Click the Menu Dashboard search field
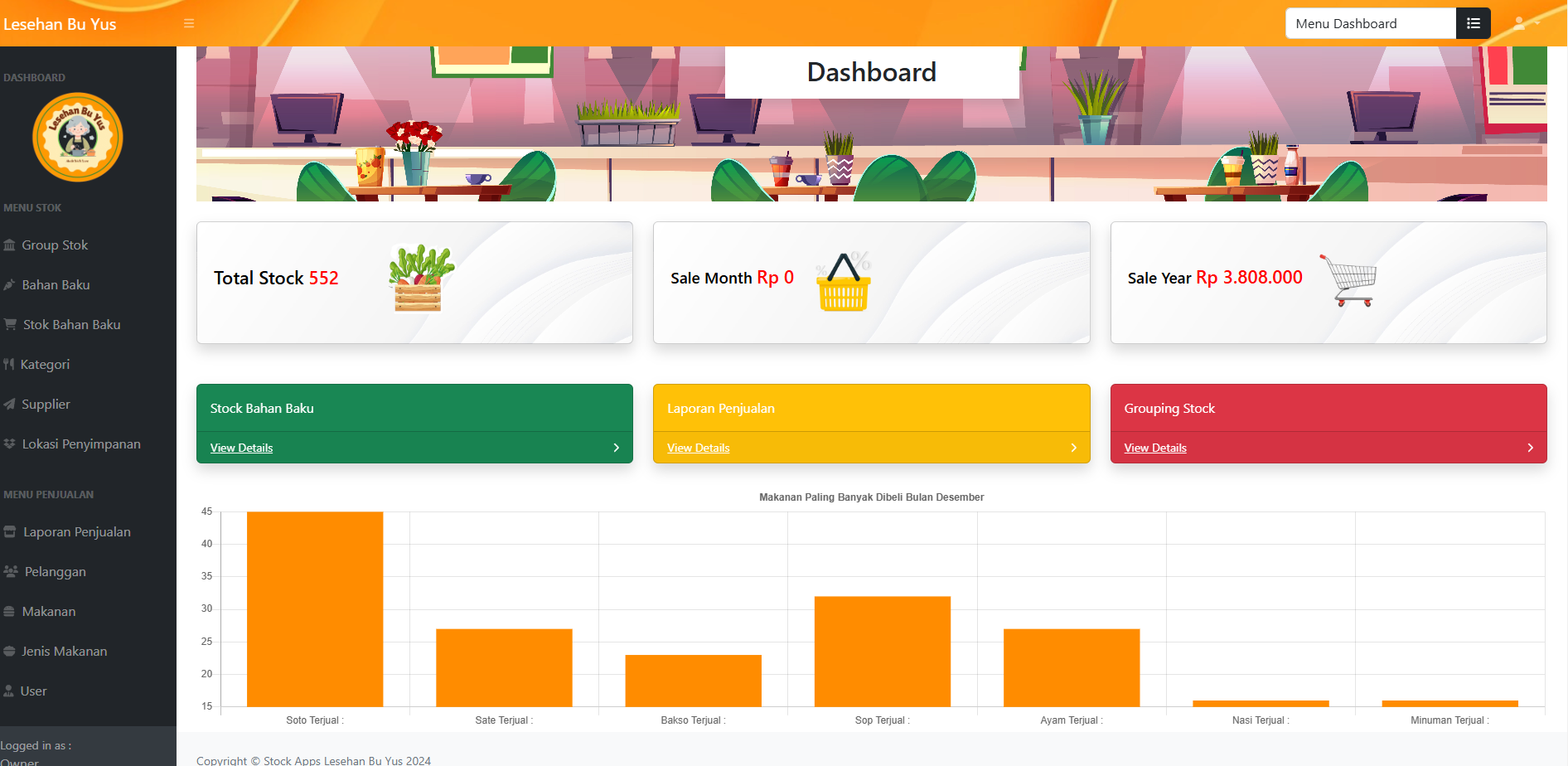Viewport: 1568px width, 766px height. 1370,23
